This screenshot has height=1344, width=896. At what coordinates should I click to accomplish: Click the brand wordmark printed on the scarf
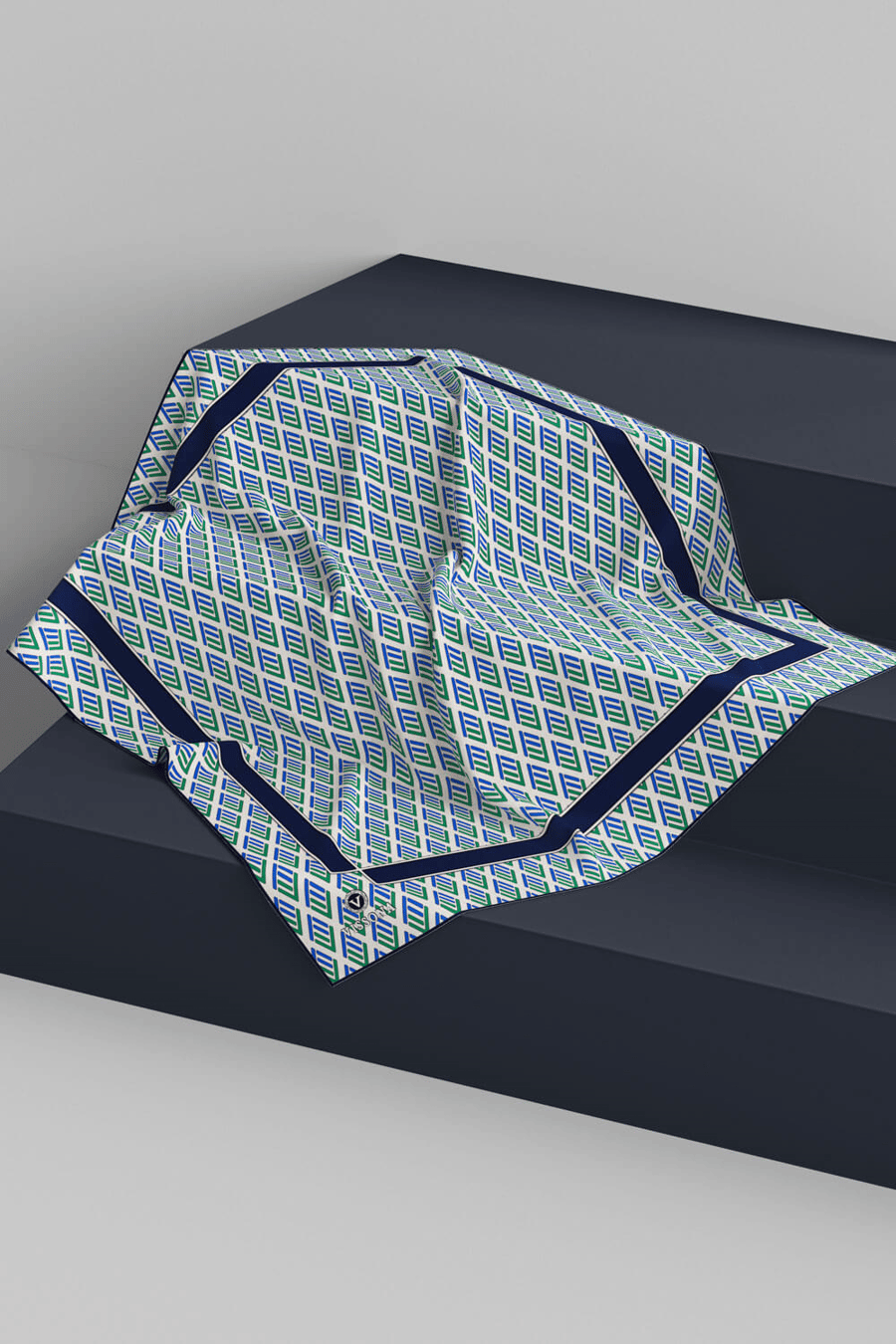[368, 919]
